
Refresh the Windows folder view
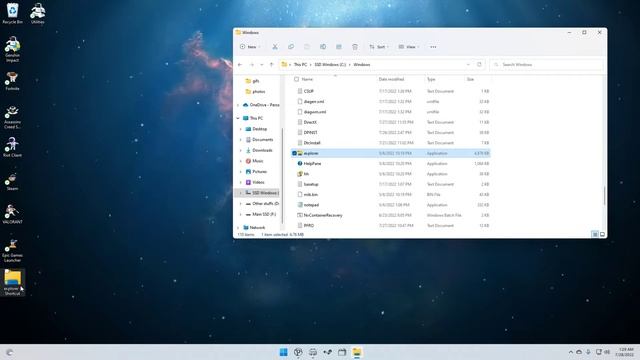(479, 64)
